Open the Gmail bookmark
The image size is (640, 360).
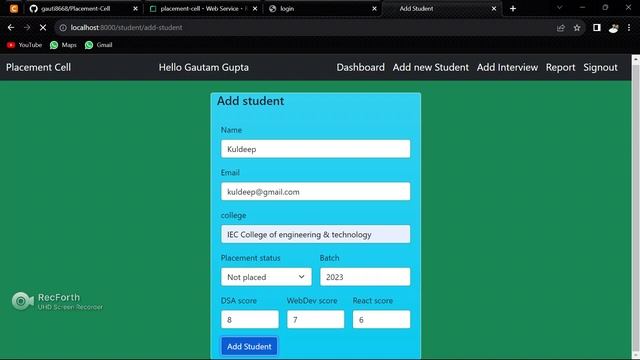coord(98,45)
